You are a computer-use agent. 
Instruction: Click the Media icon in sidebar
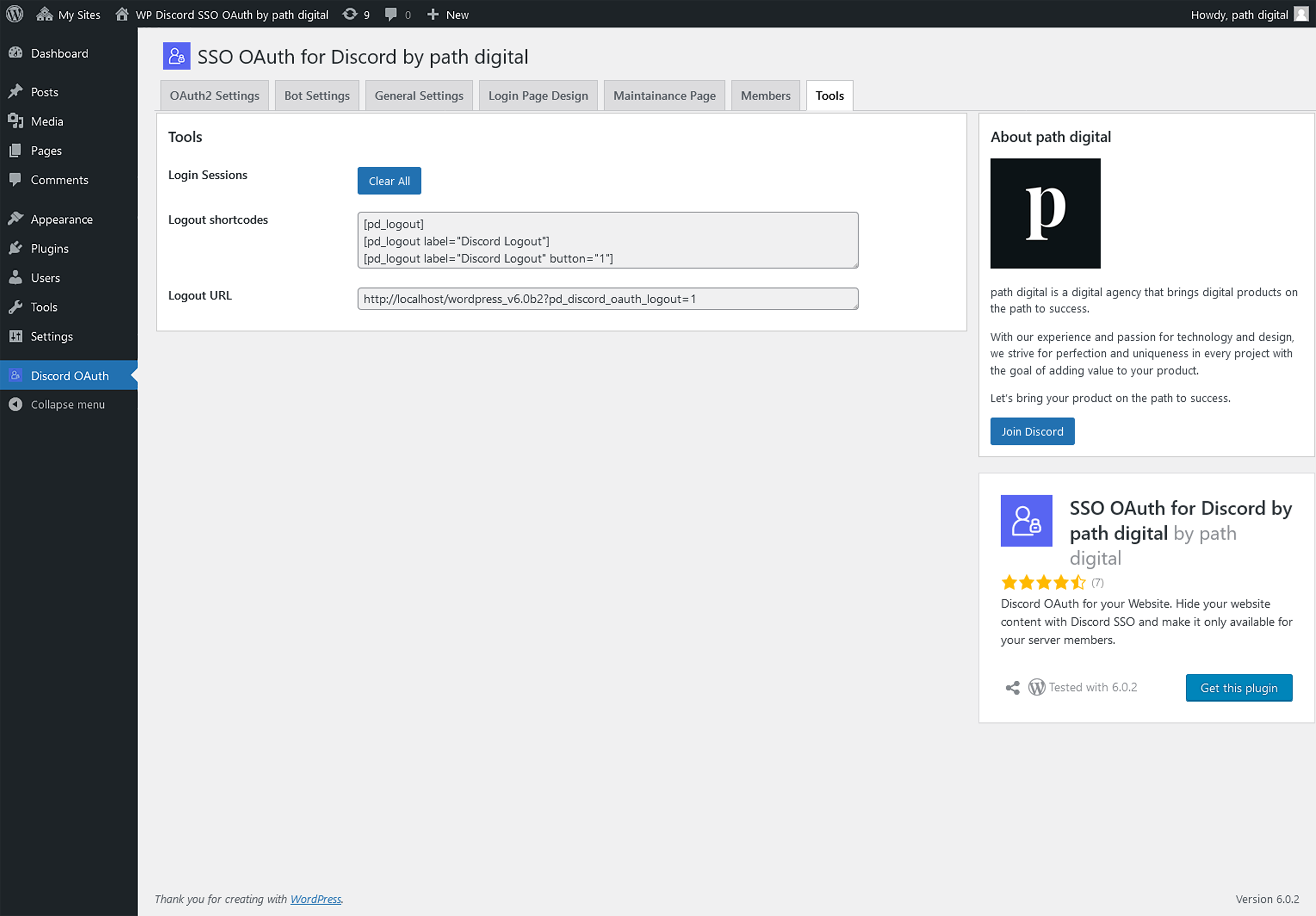15,121
